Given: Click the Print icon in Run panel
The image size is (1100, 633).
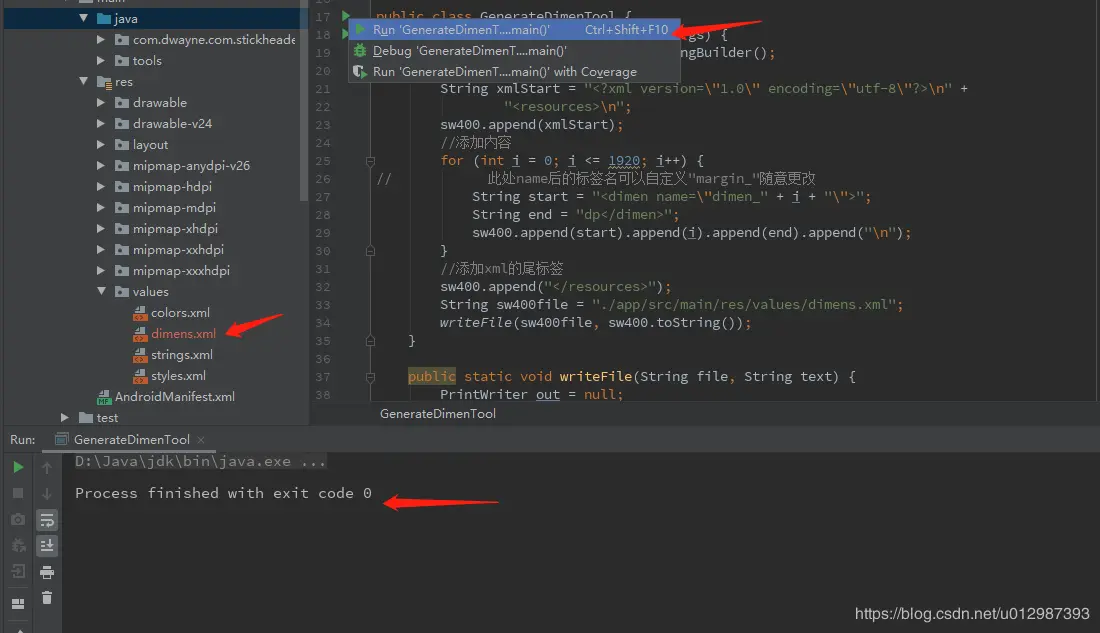Looking at the screenshot, I should [x=47, y=573].
